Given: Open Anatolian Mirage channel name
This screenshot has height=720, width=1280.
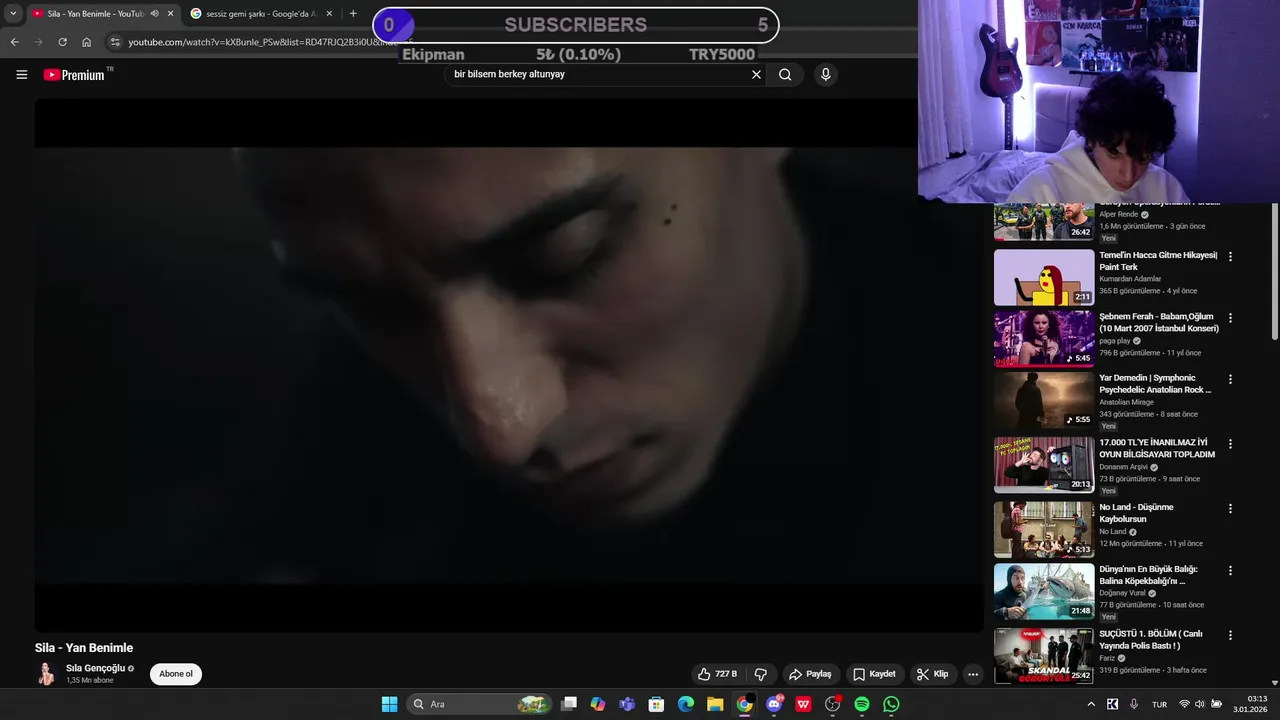Looking at the screenshot, I should point(1126,402).
